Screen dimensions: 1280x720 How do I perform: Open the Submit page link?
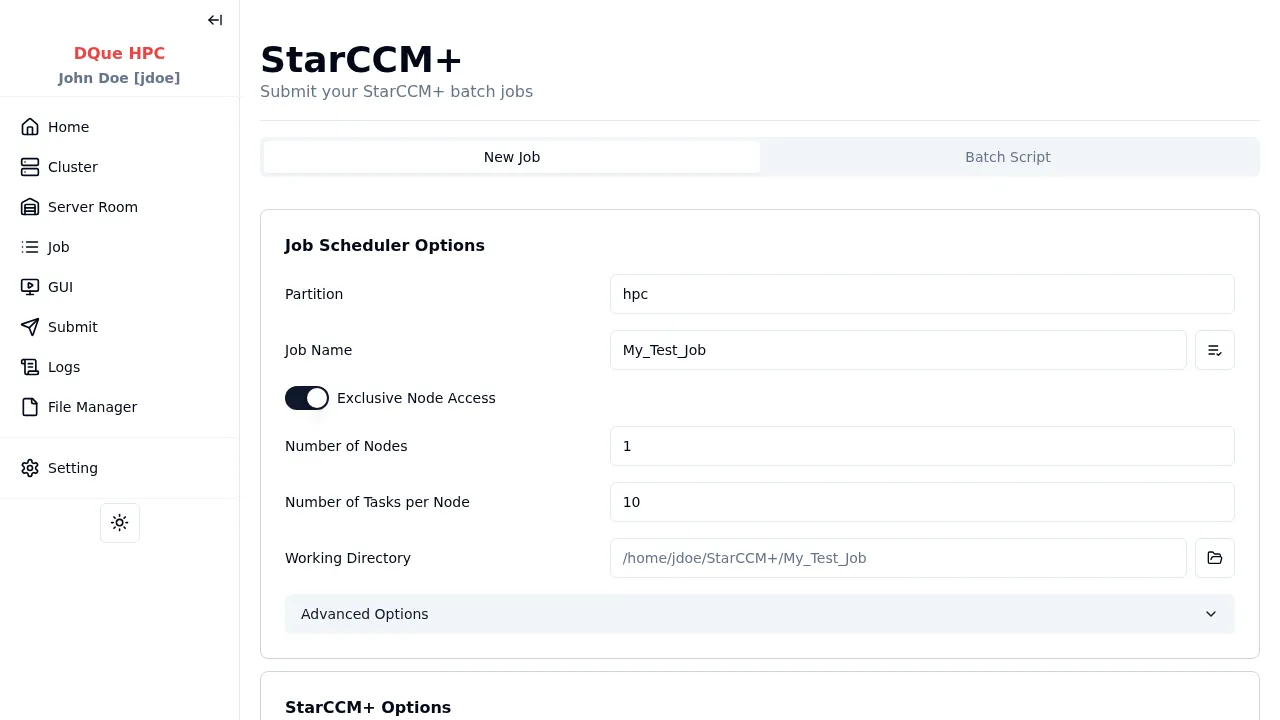point(72,327)
